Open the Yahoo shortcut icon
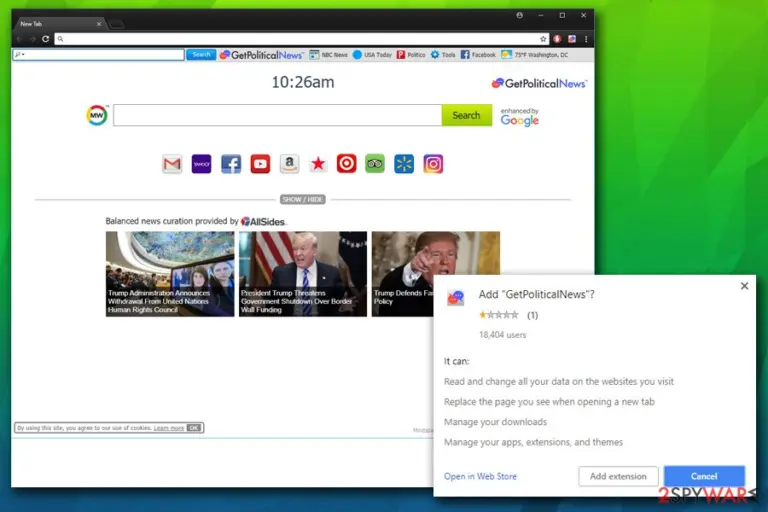 201,164
